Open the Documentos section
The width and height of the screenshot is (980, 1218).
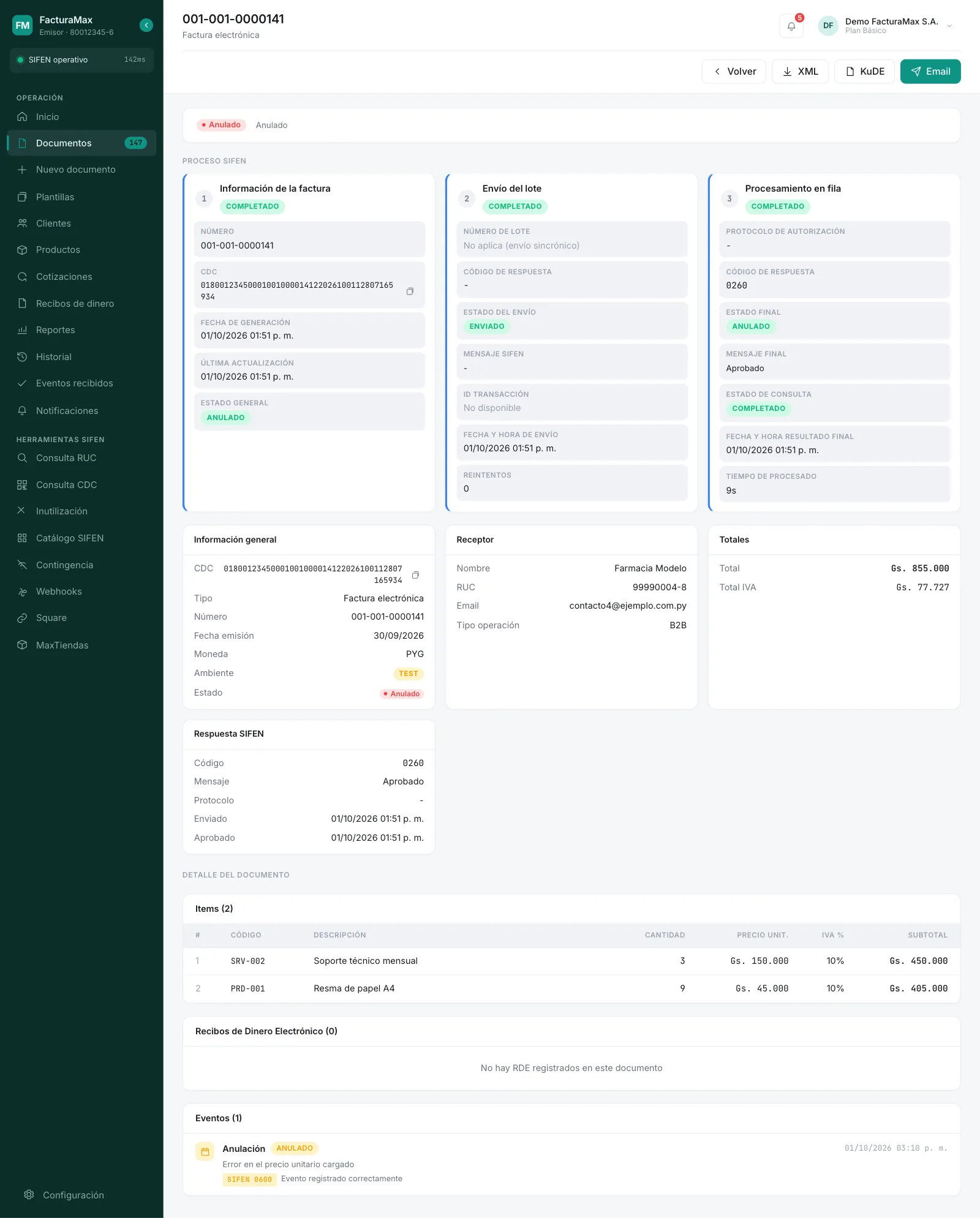(81, 143)
